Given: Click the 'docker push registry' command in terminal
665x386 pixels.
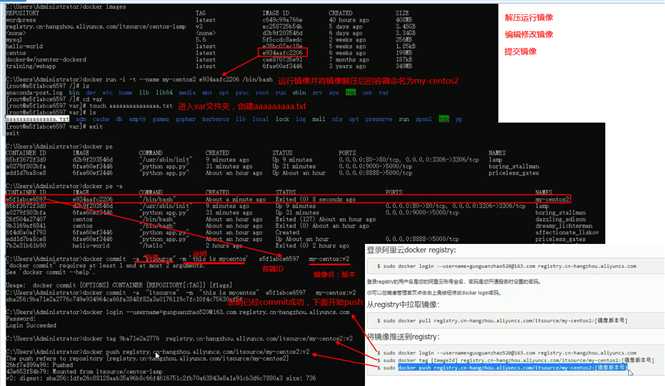Looking at the screenshot, I should 158,352.
